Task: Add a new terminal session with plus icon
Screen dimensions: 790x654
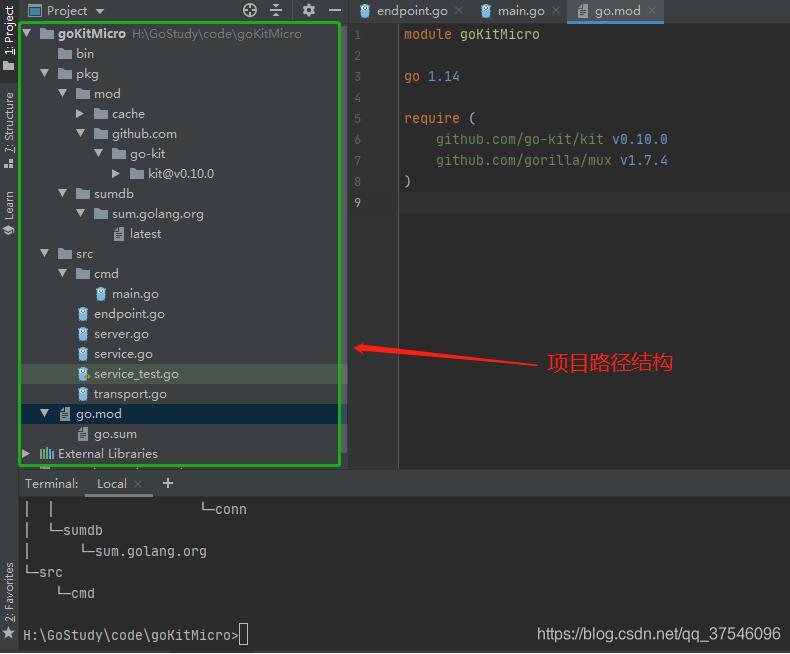Action: [x=168, y=483]
